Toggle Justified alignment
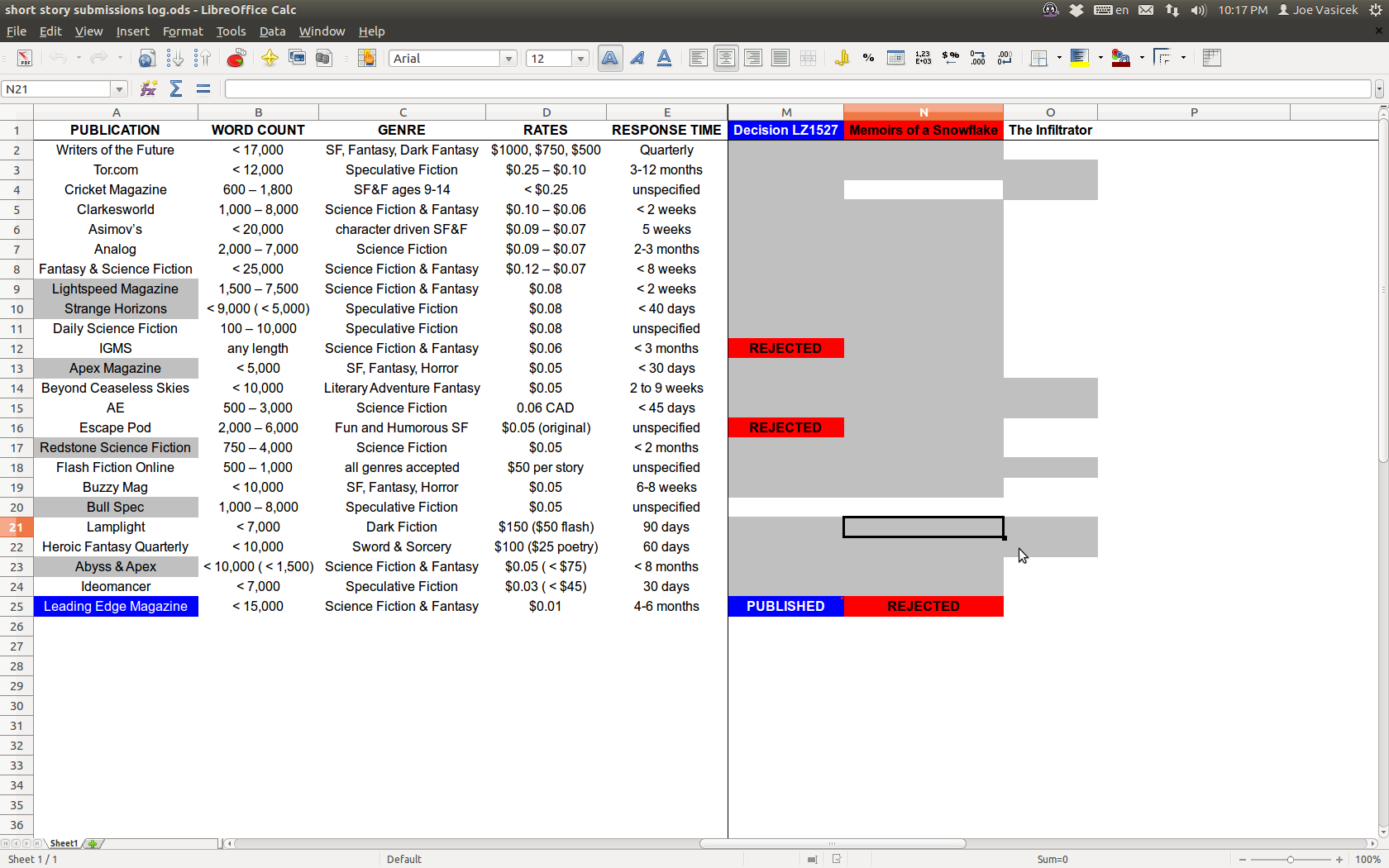 (780, 58)
